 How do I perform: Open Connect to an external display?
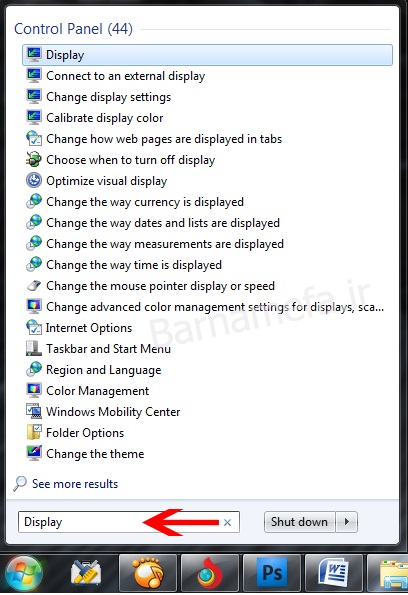click(125, 76)
